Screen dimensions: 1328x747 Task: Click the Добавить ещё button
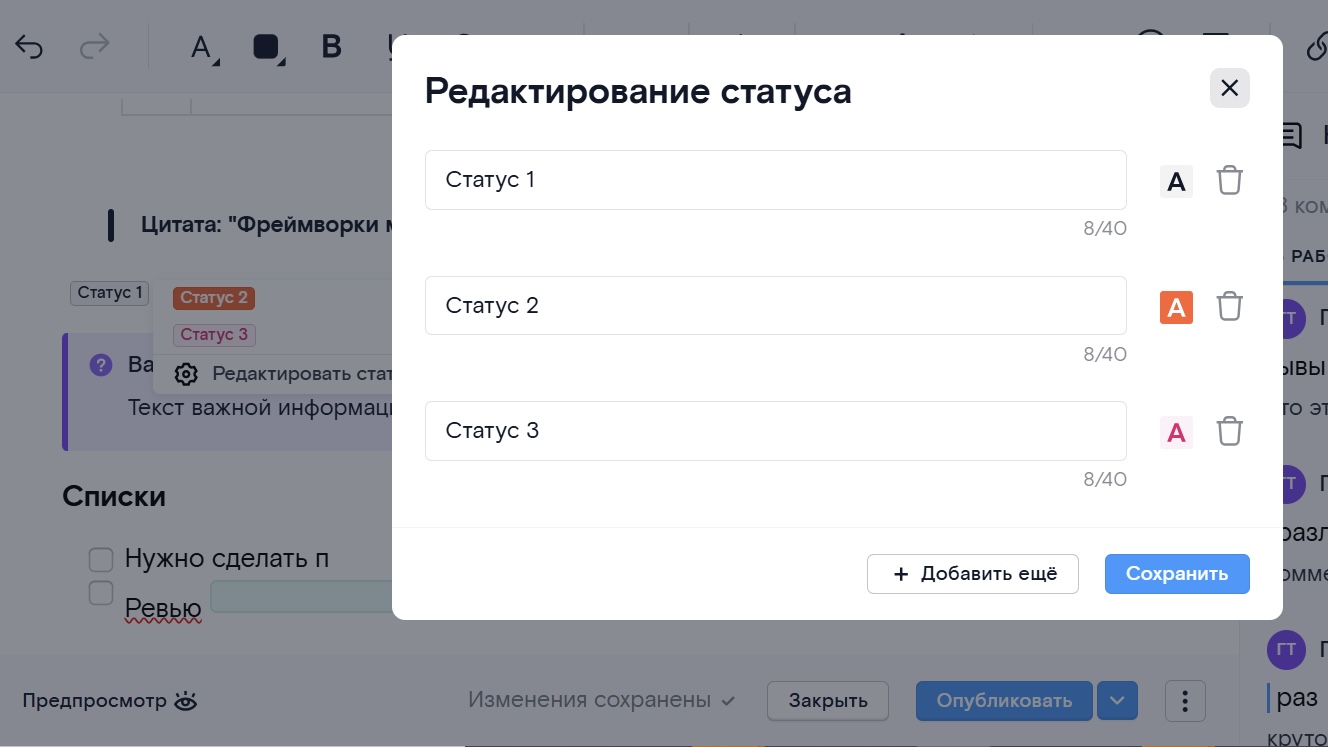[x=972, y=574]
